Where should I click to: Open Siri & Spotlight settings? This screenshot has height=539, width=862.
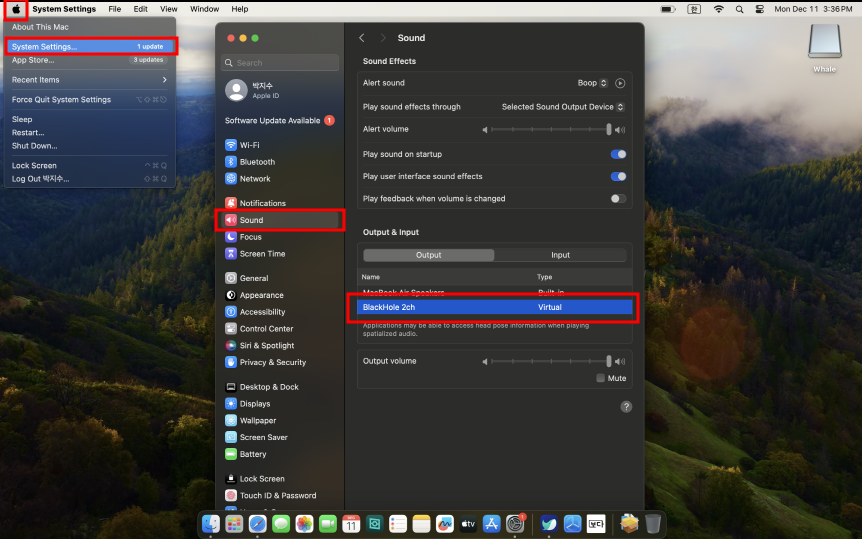tap(259, 345)
